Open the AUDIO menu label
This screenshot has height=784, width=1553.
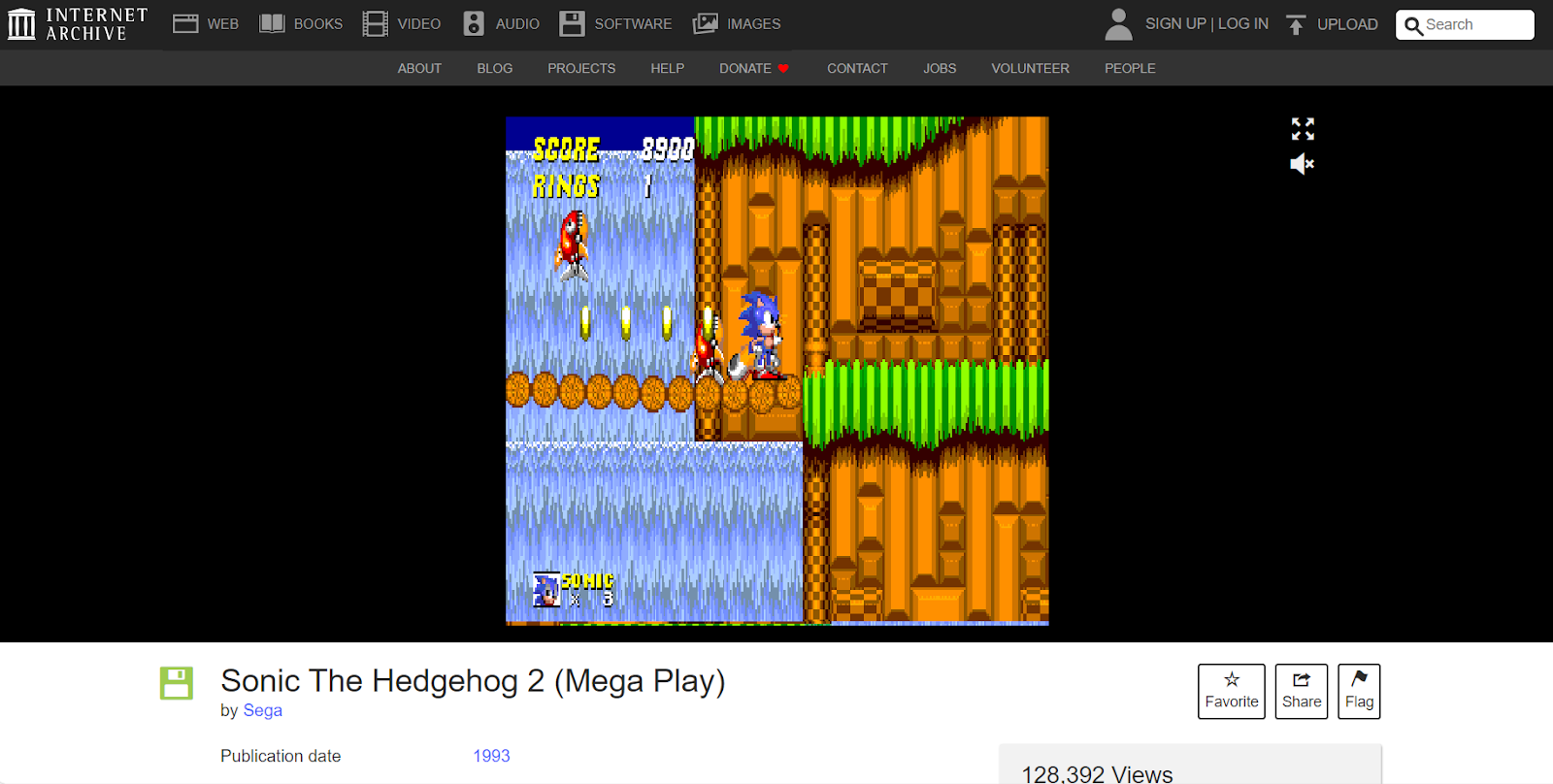517,24
